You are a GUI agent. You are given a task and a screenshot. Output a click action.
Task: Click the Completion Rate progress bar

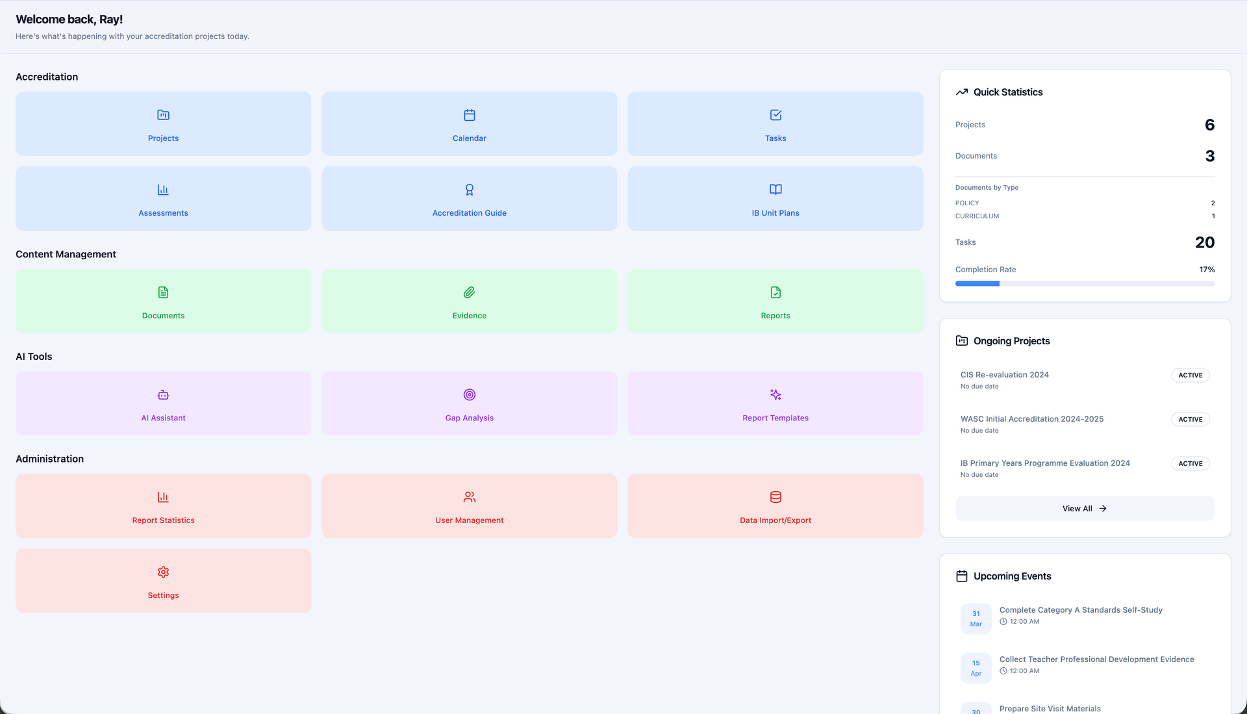point(1084,284)
